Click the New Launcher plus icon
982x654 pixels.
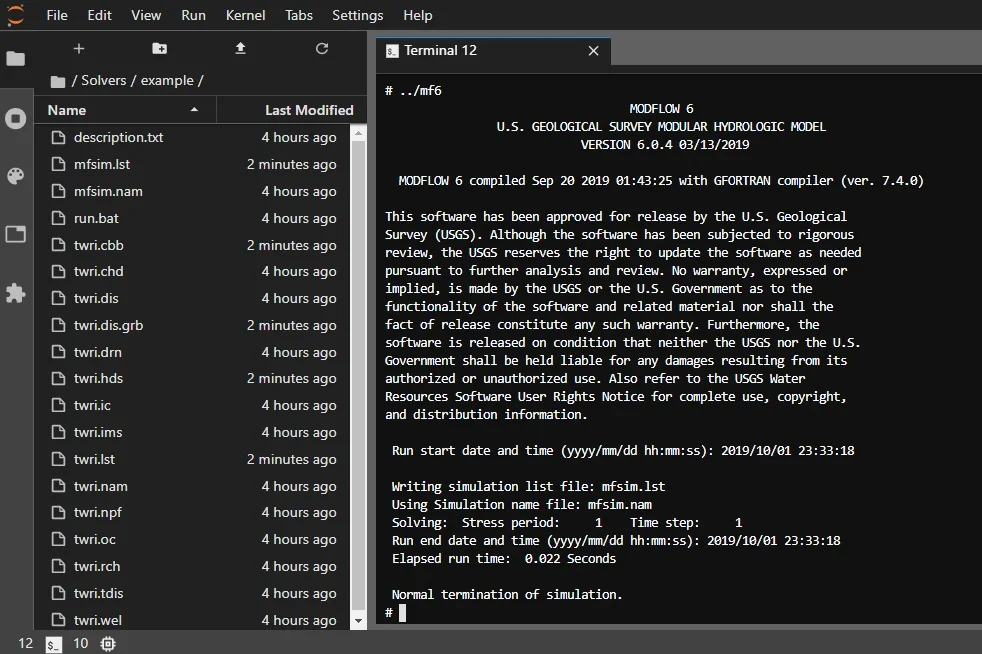(x=79, y=49)
